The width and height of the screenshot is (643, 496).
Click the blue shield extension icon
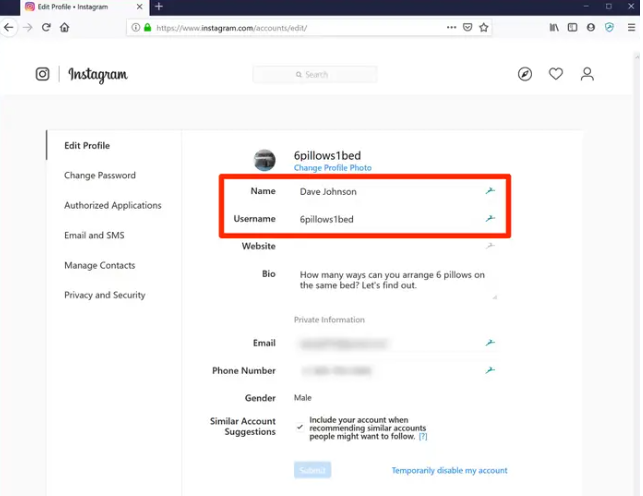pos(609,27)
